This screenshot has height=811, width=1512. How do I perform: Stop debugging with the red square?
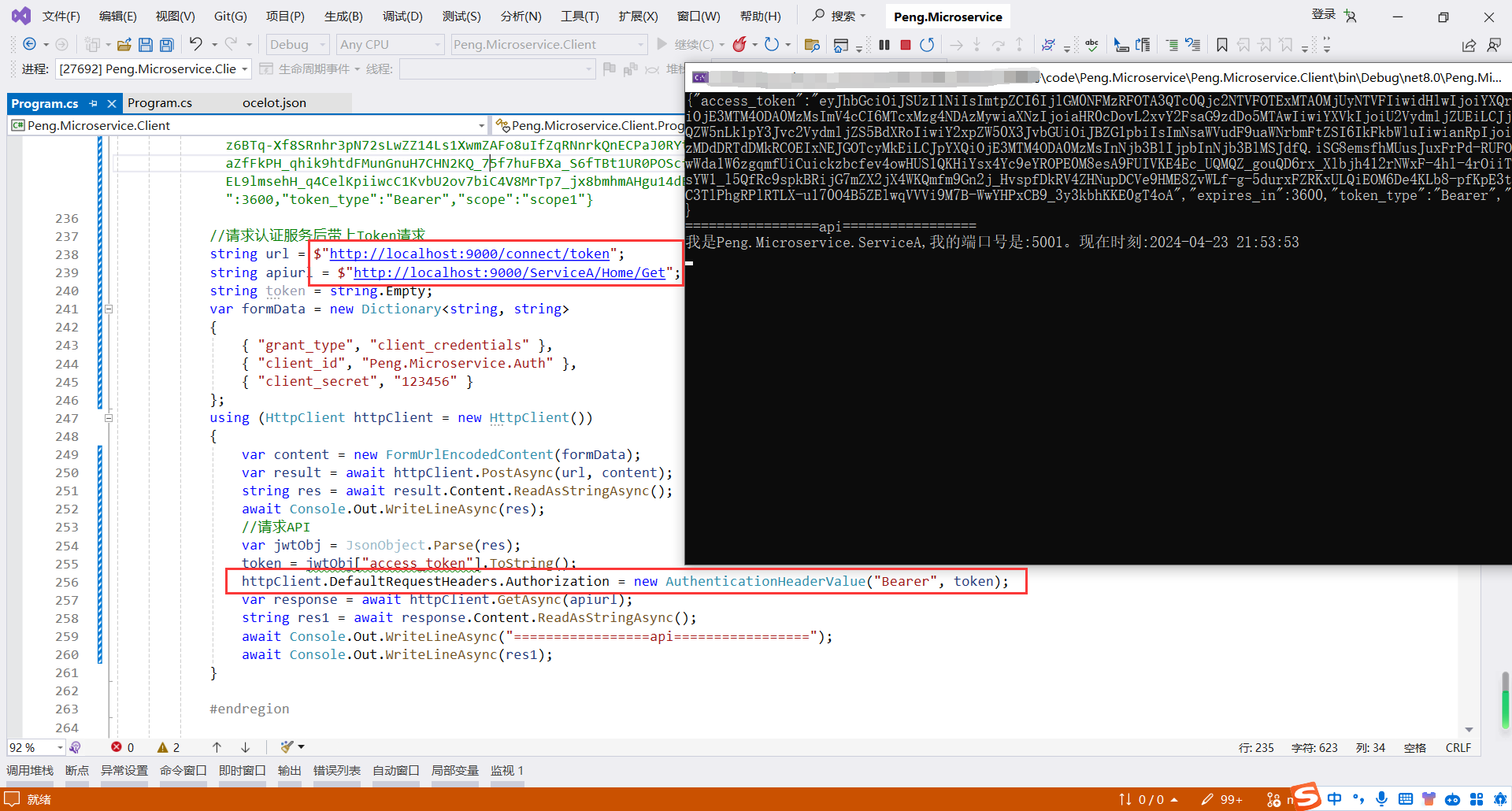coord(906,45)
